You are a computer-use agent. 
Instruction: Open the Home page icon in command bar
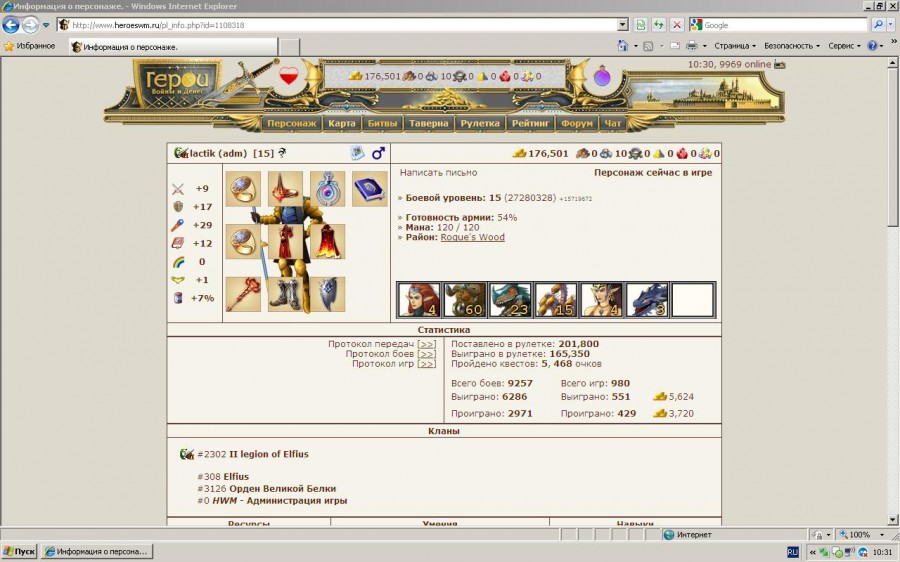pyautogui.click(x=623, y=45)
